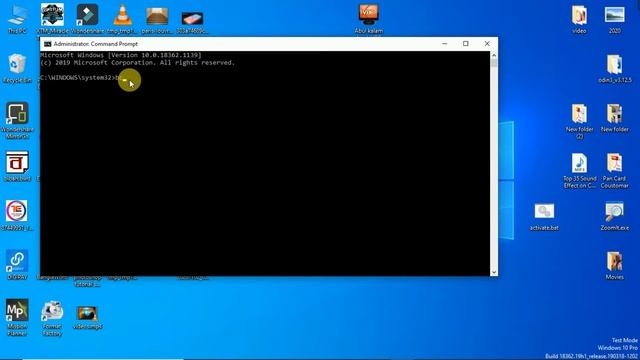Open the video folder on desktop

point(579,18)
